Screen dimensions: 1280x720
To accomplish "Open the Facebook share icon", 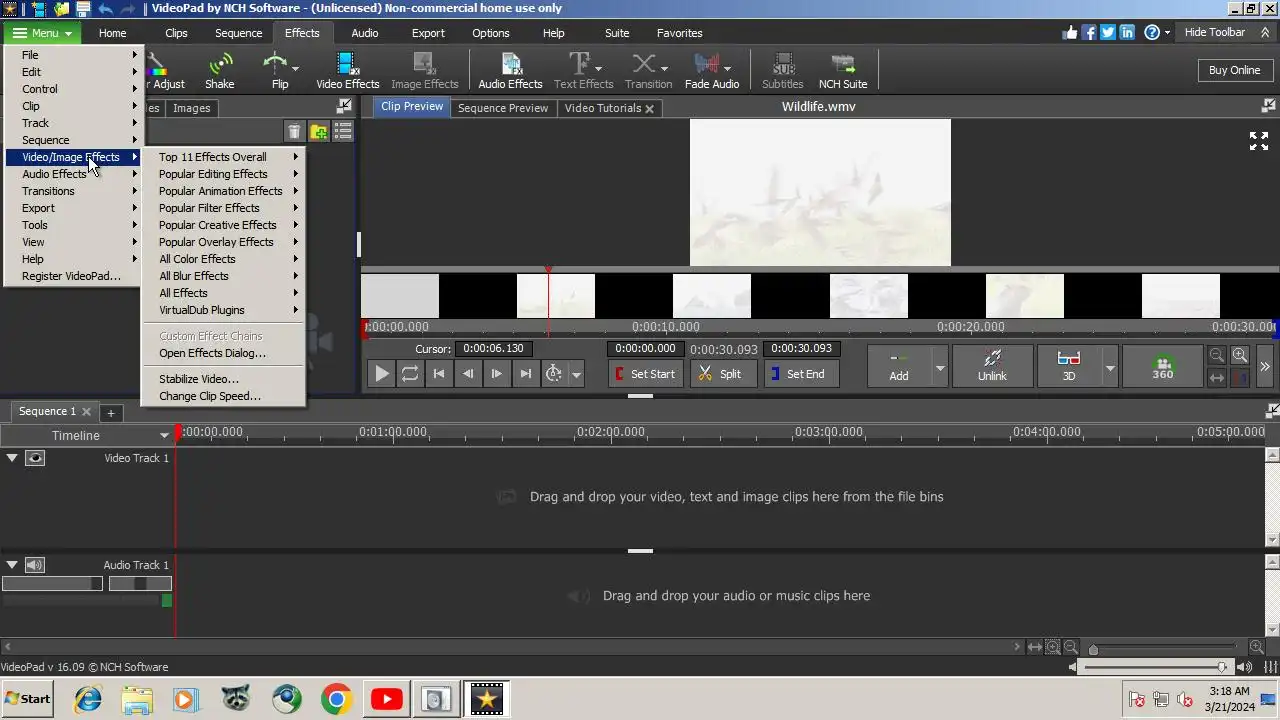I will pos(1090,32).
